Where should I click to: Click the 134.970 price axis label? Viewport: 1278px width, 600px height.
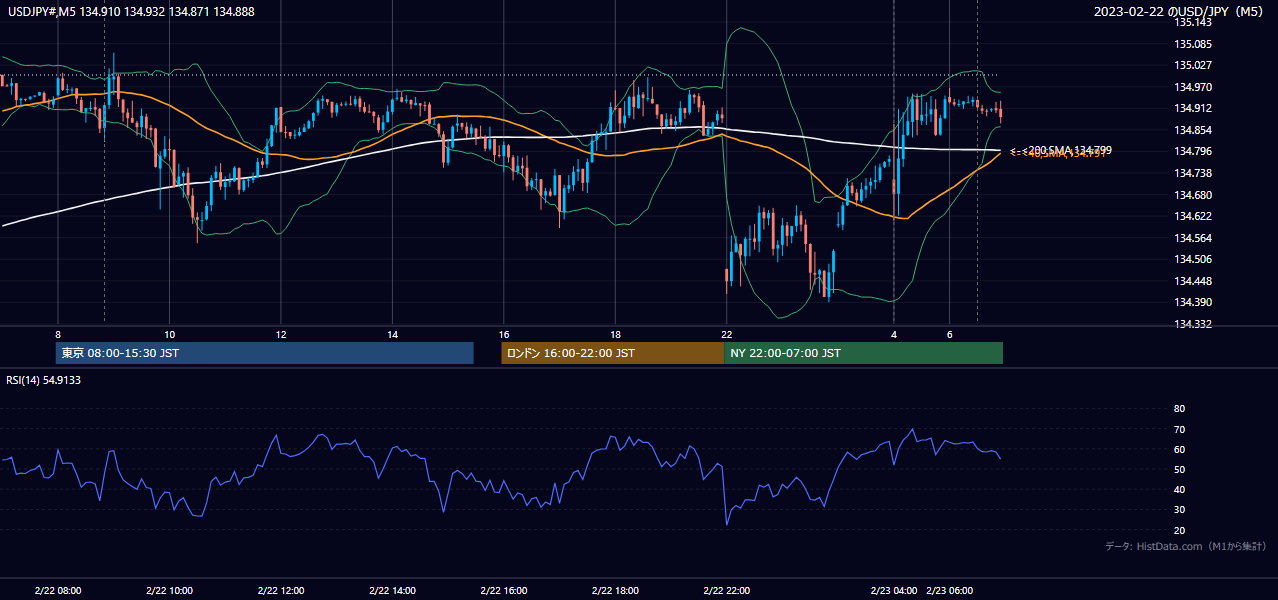[1193, 87]
